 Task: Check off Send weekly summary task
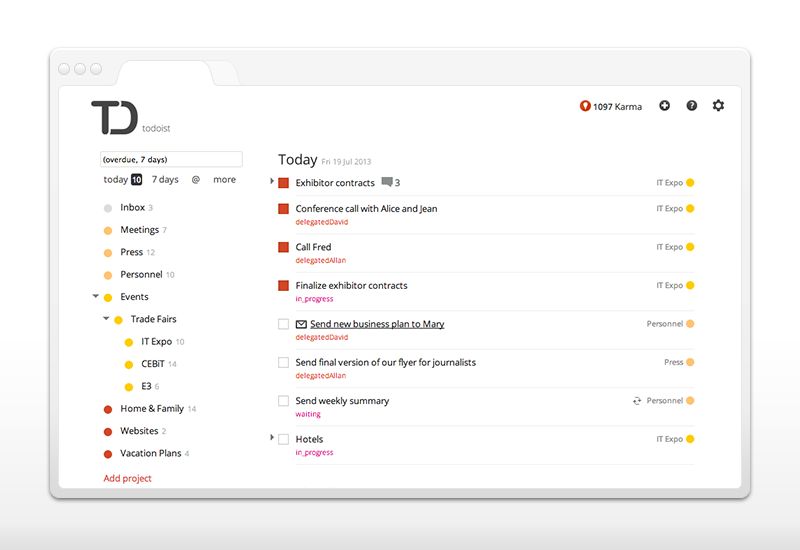tap(283, 401)
